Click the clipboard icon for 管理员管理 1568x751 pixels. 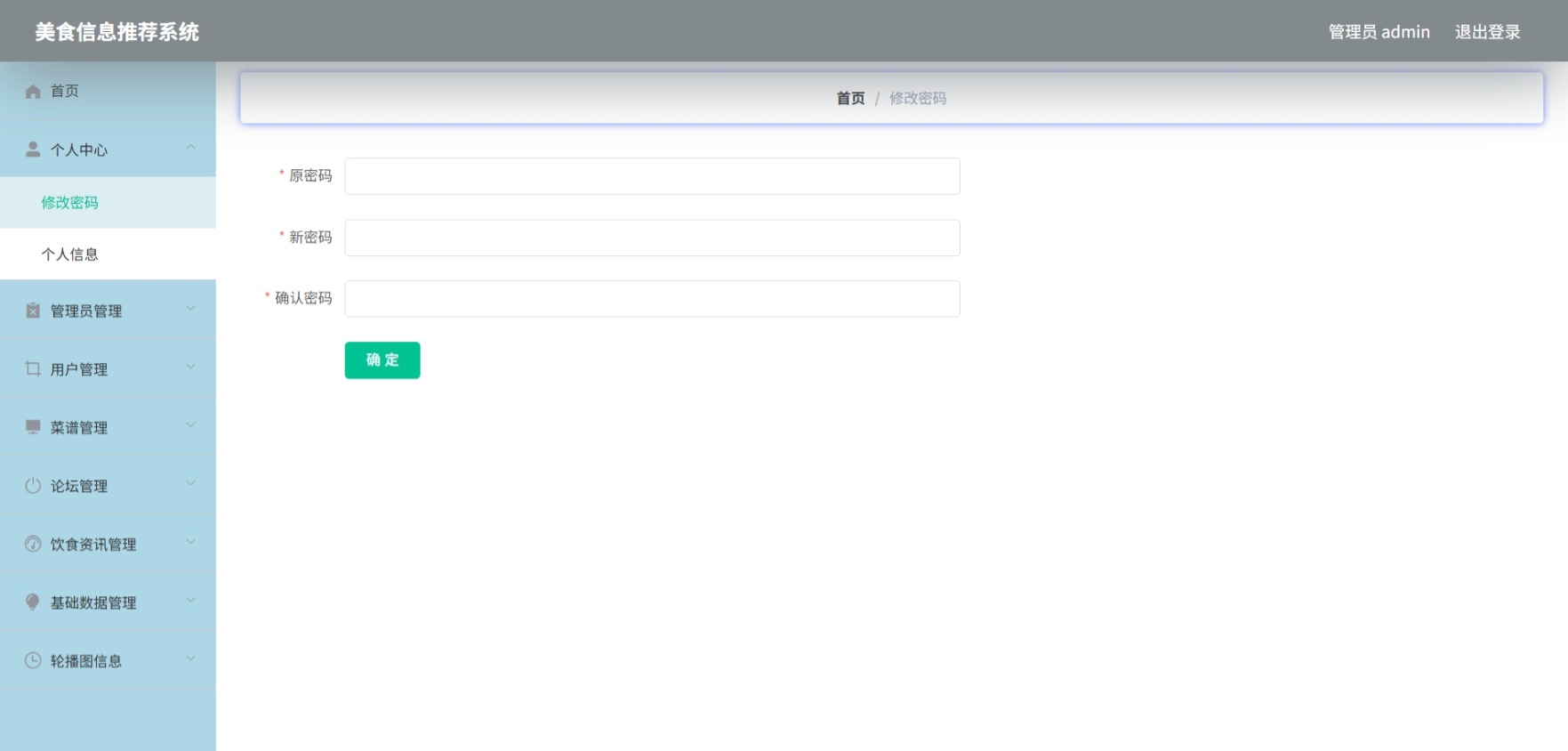33,311
